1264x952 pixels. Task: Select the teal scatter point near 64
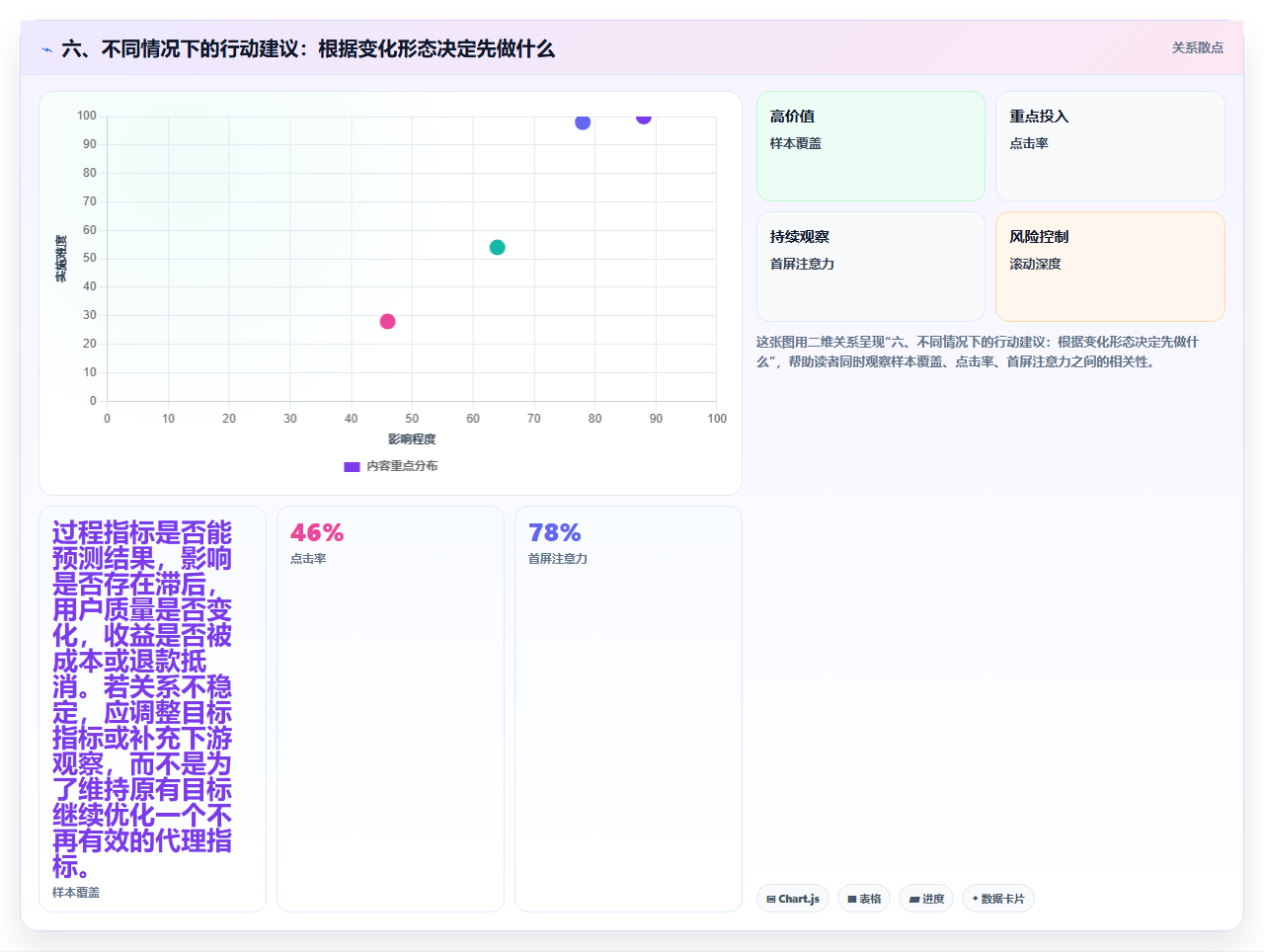pos(498,247)
